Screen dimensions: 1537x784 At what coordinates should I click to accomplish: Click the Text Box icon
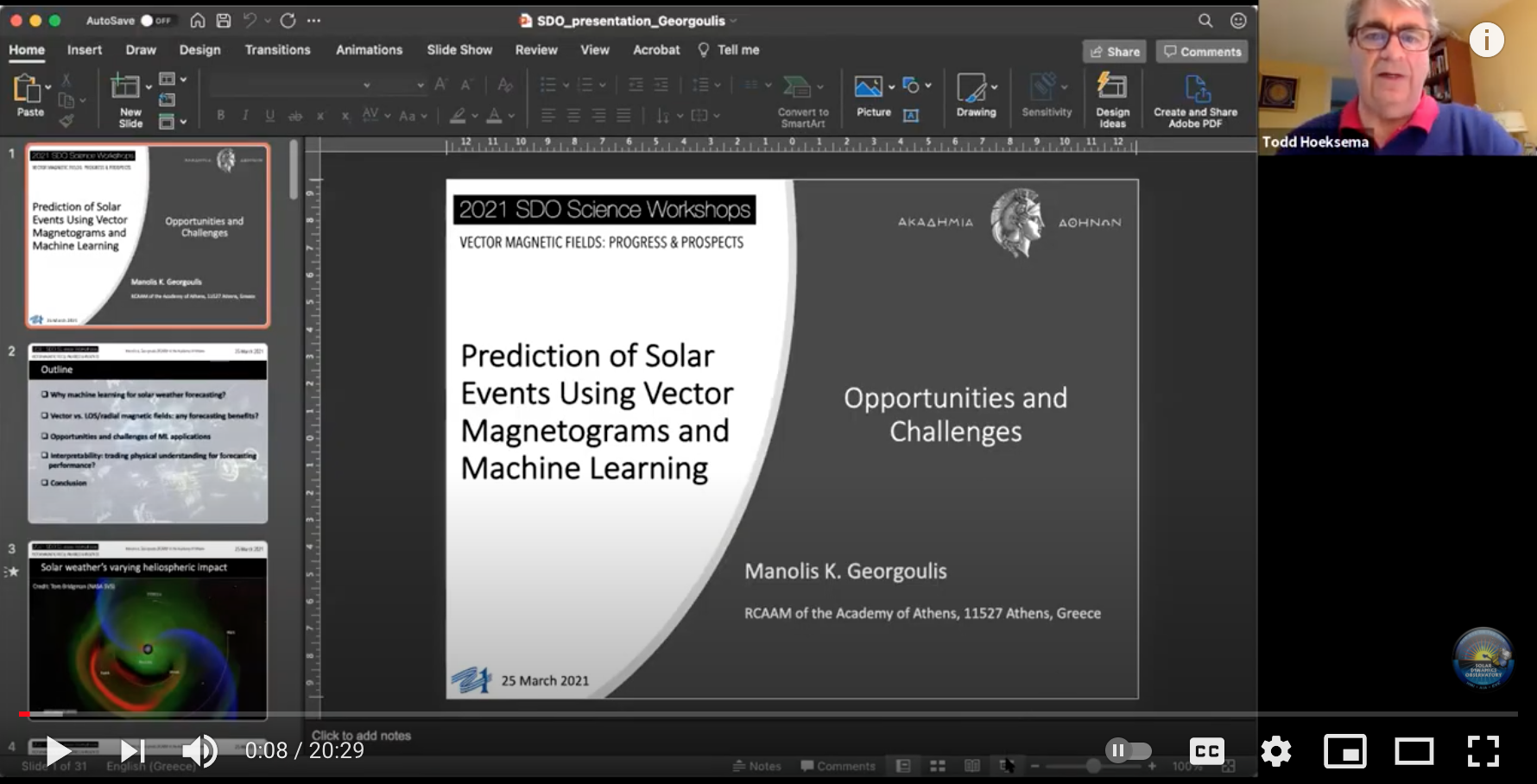[911, 115]
